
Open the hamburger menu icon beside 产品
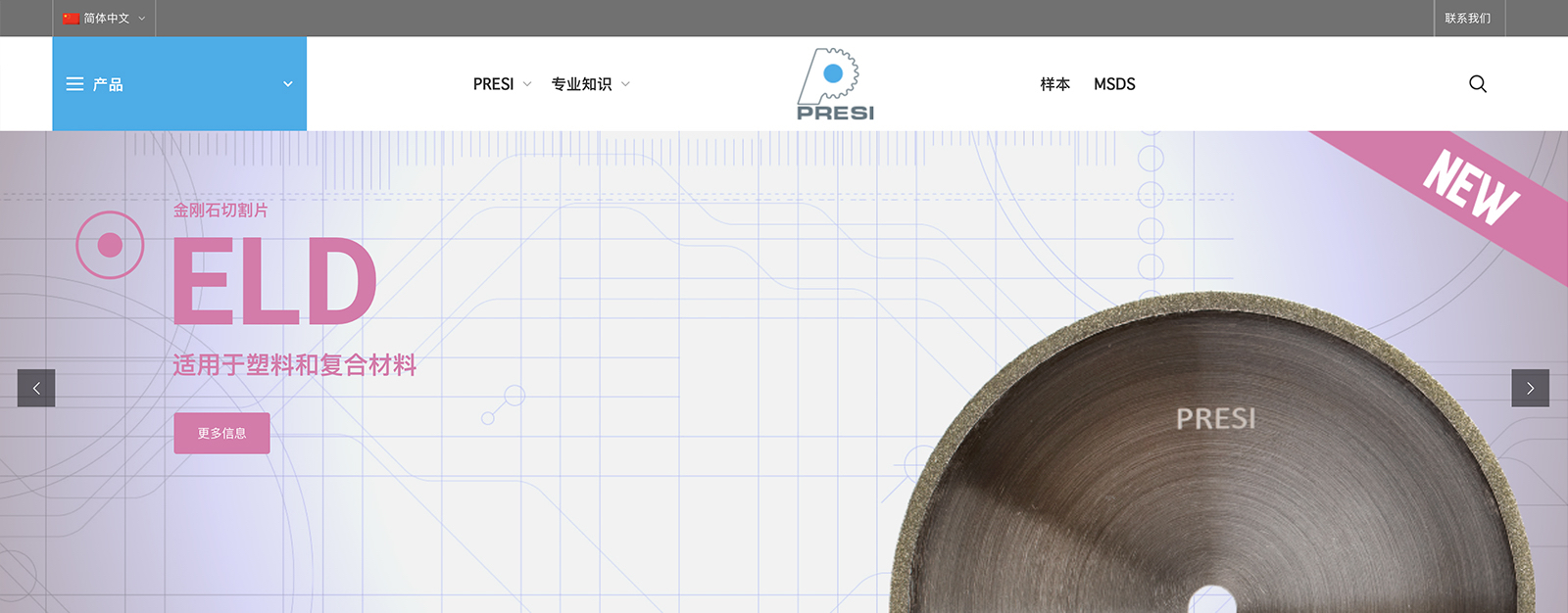[x=74, y=84]
